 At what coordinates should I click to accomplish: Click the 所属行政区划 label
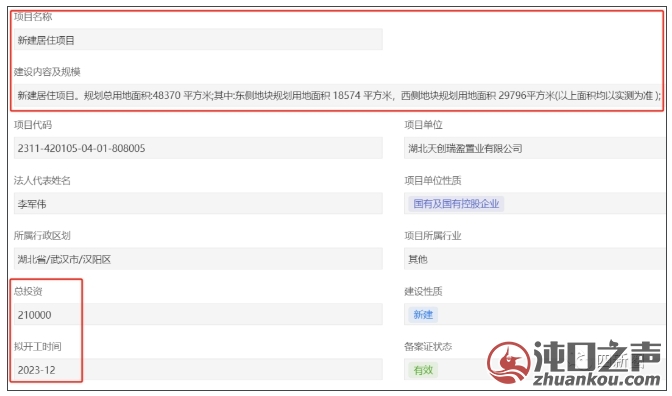click(42, 235)
